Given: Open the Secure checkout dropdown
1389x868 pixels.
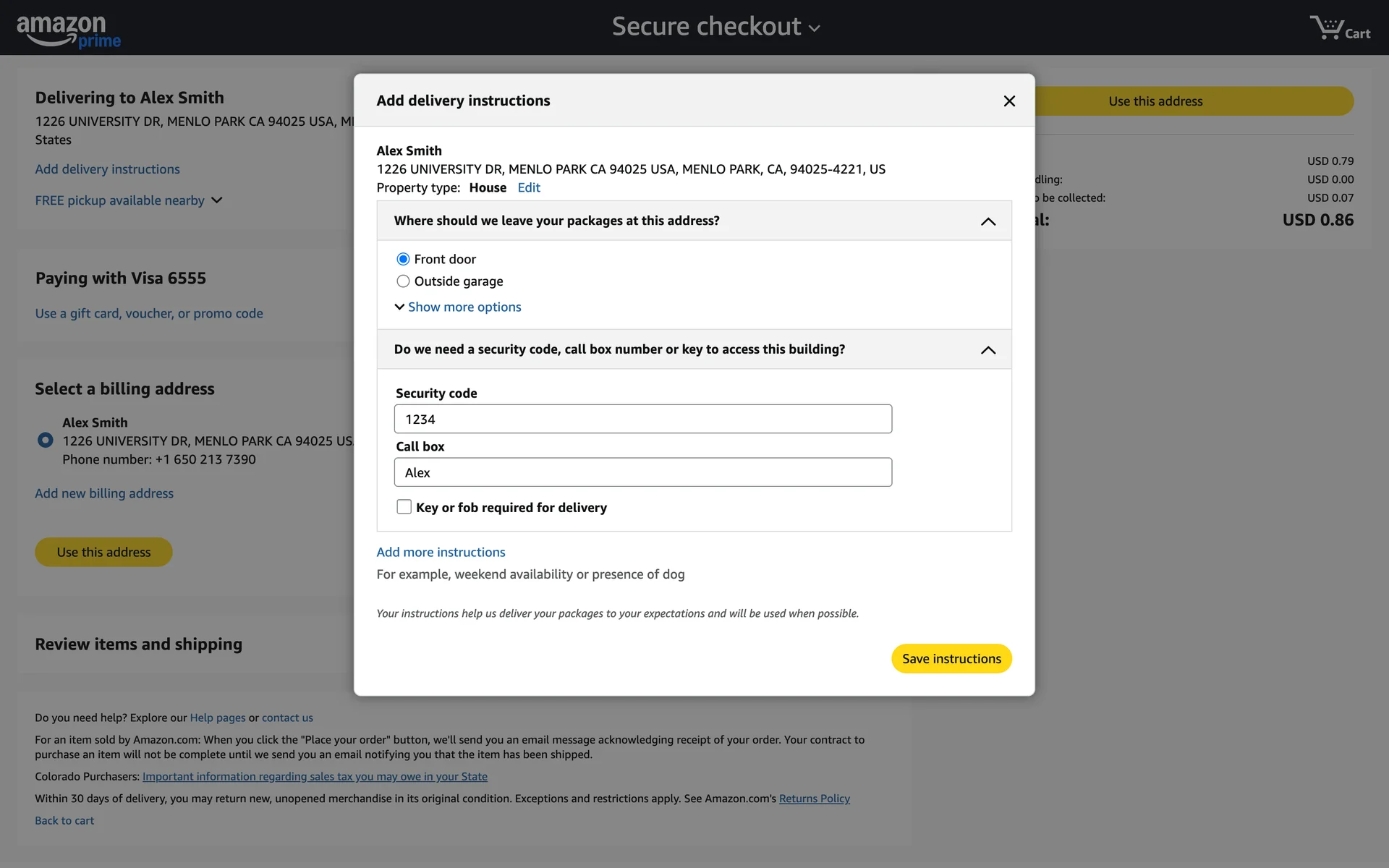Looking at the screenshot, I should point(715,27).
